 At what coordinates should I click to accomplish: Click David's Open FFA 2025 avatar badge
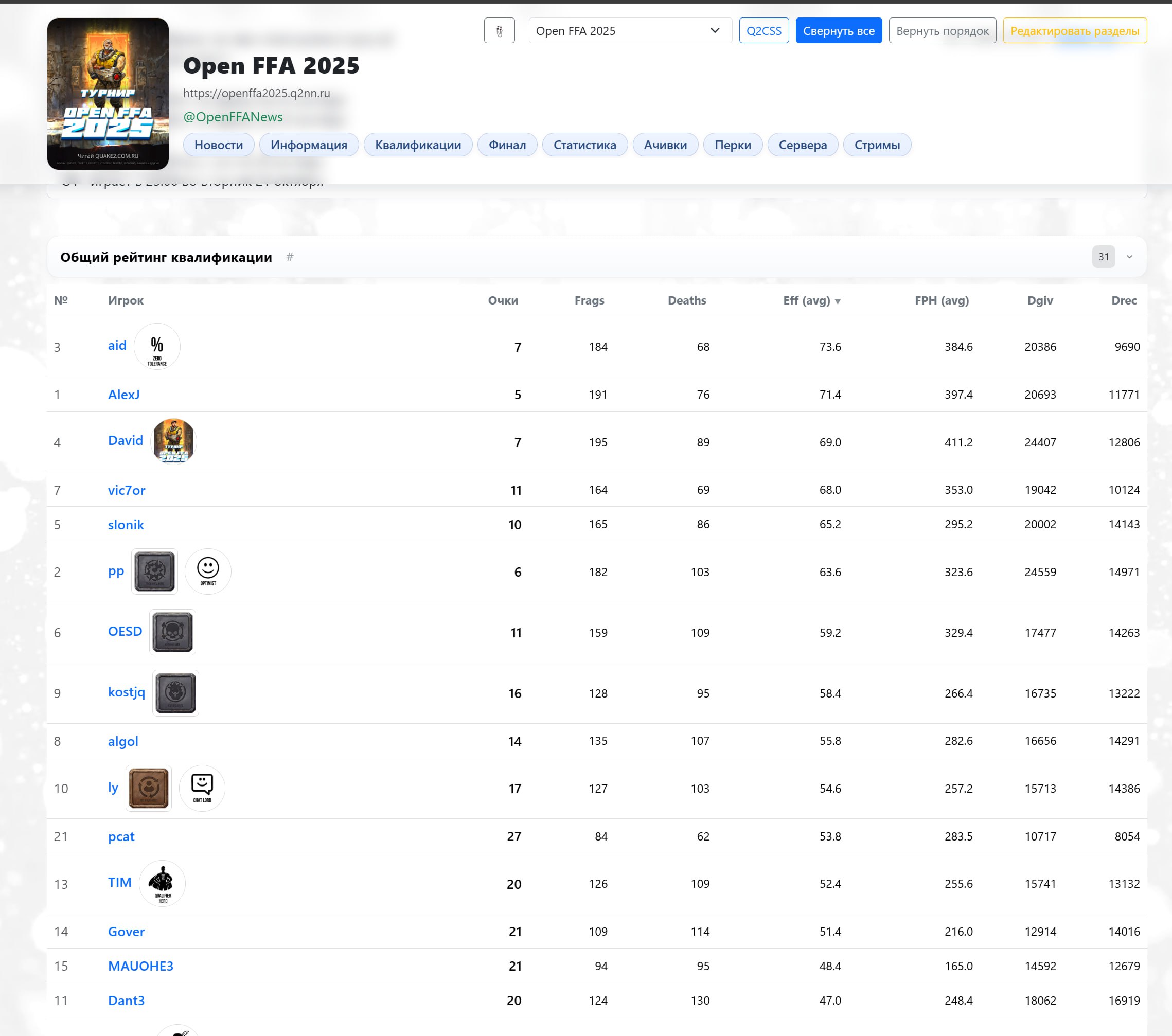click(x=173, y=441)
